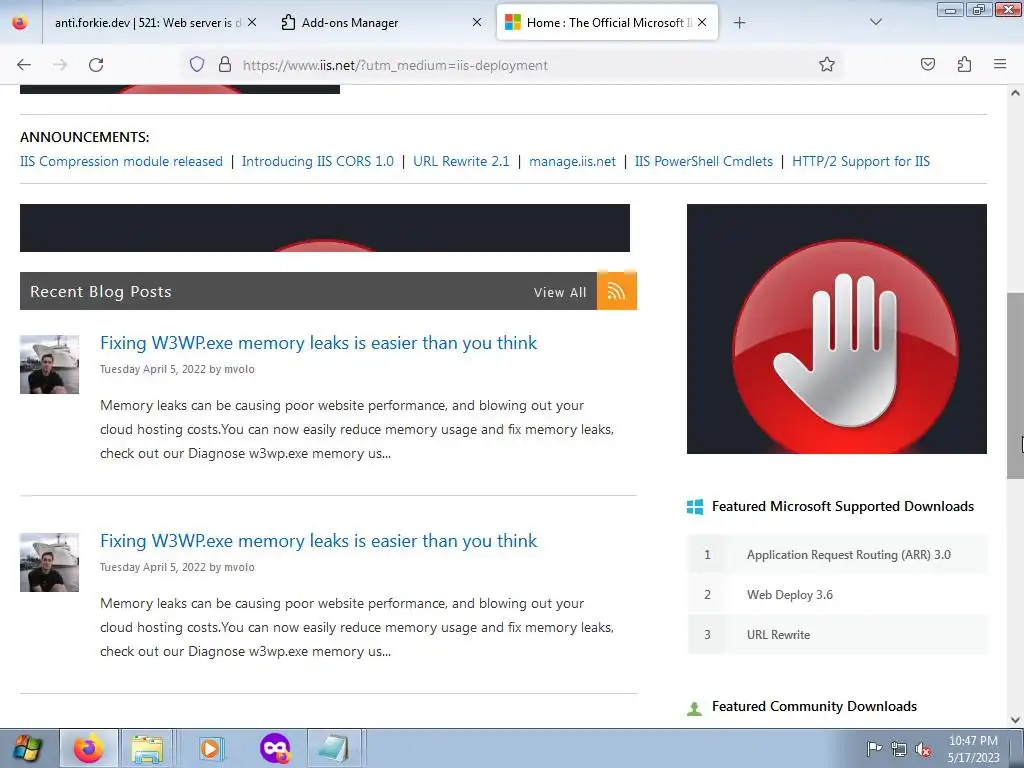This screenshot has height=768, width=1024.
Task: Click the purple mask app taskbar icon
Action: coord(274,748)
